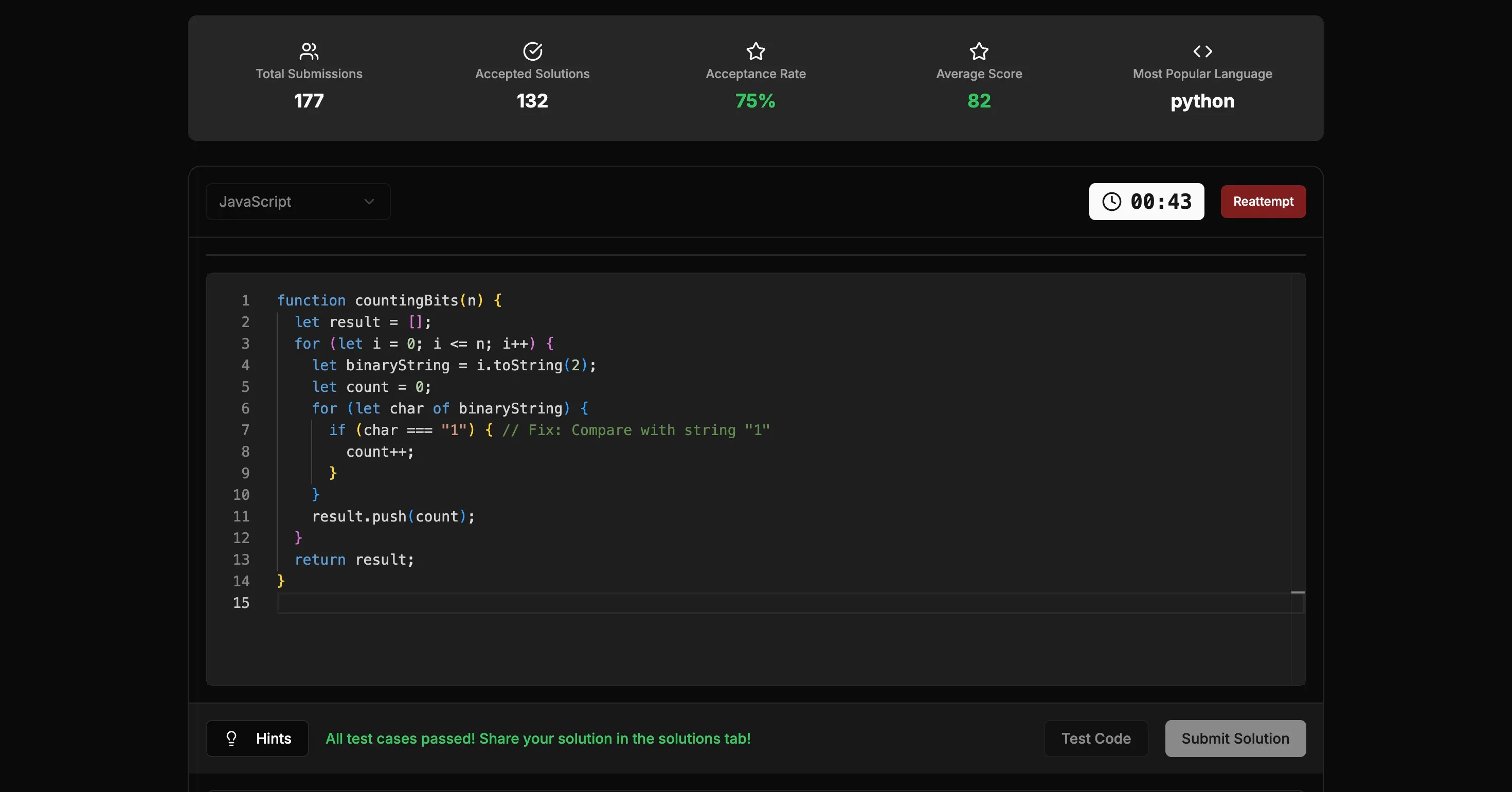1512x792 pixels.
Task: Click the 'if (char === "1")' condition
Action: point(402,430)
